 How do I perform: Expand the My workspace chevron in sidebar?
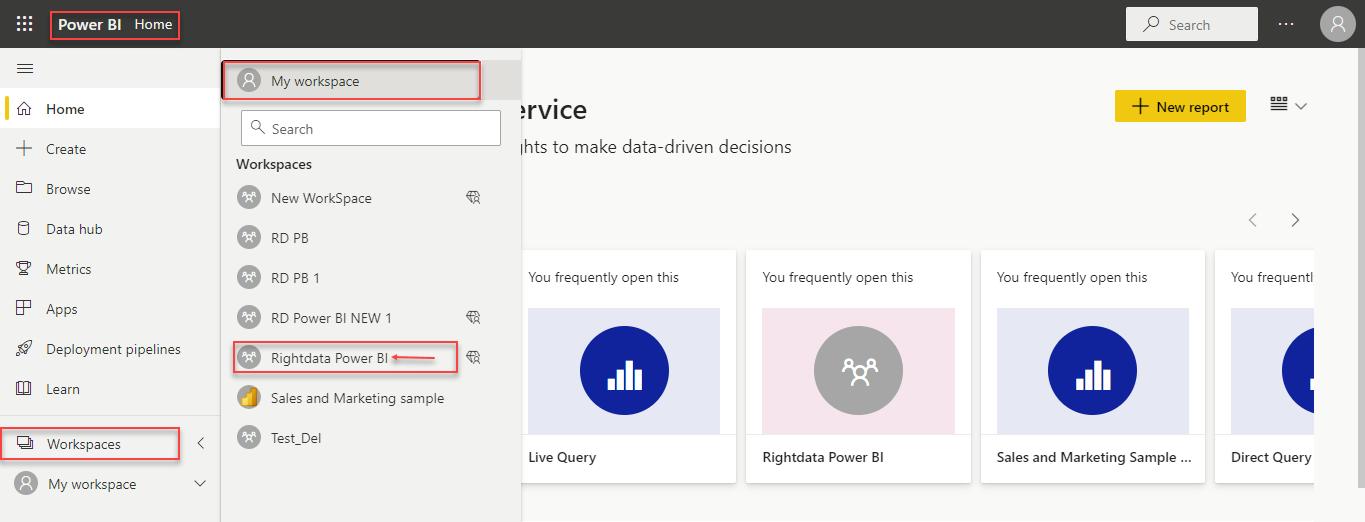tap(200, 484)
